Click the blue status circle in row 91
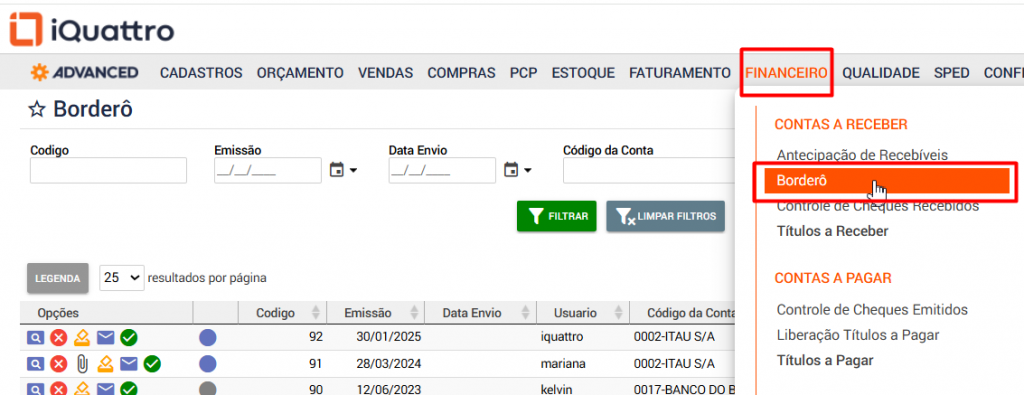This screenshot has height=395, width=1024. tap(208, 364)
